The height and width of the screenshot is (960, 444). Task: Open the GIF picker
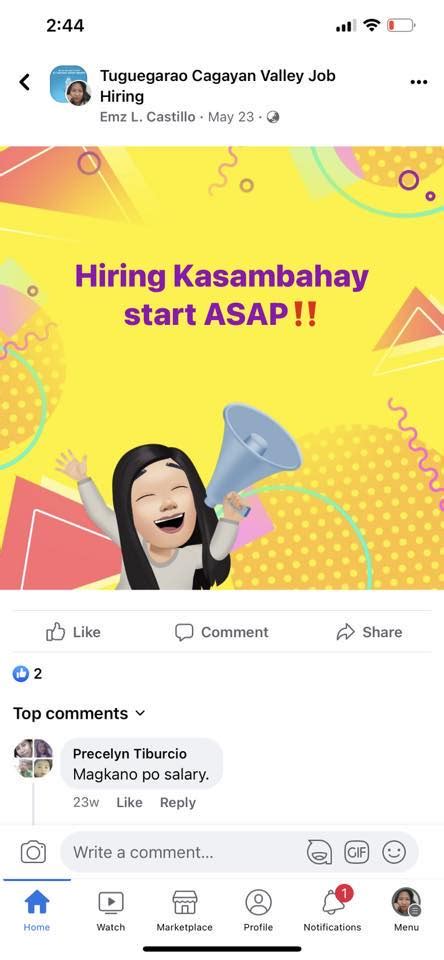pos(356,852)
